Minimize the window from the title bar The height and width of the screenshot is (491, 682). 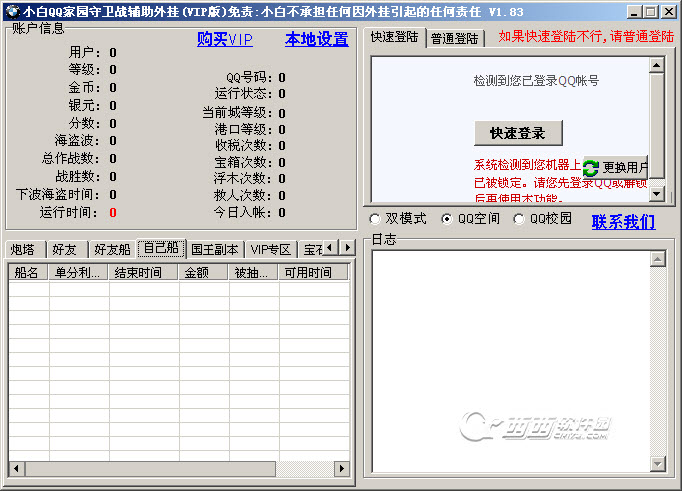click(634, 12)
